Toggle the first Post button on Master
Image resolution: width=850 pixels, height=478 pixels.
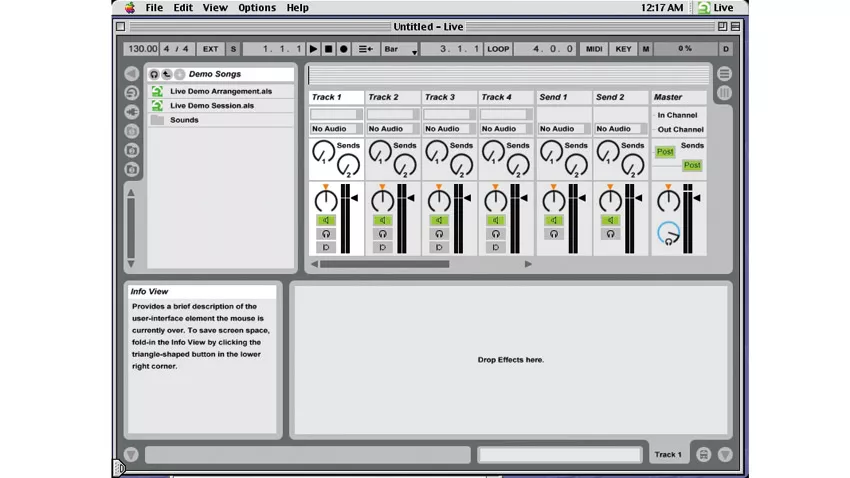665,152
